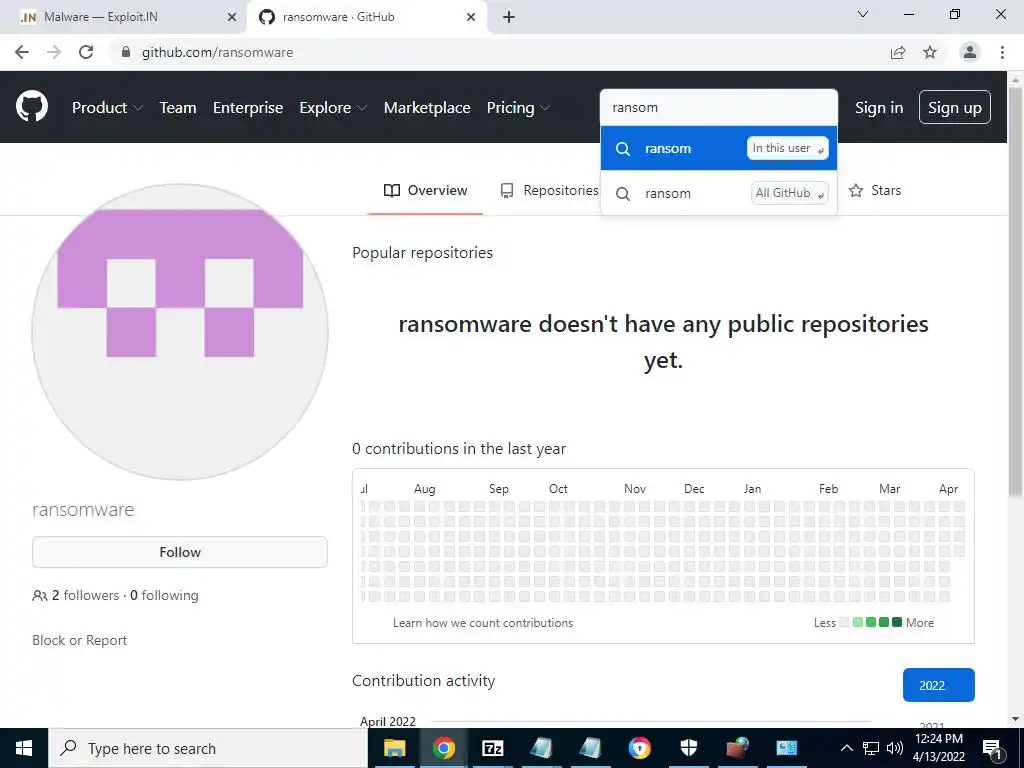
Task: Click the taskbar clock and date
Action: click(939, 748)
